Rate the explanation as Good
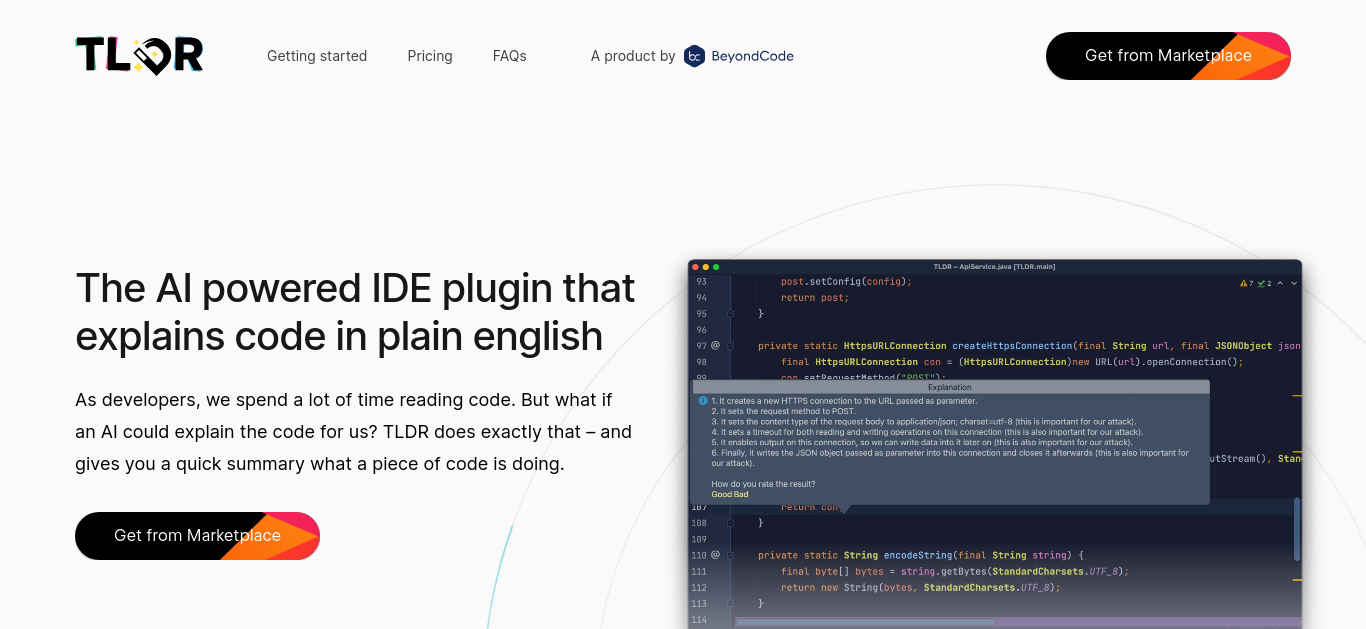 [721, 494]
